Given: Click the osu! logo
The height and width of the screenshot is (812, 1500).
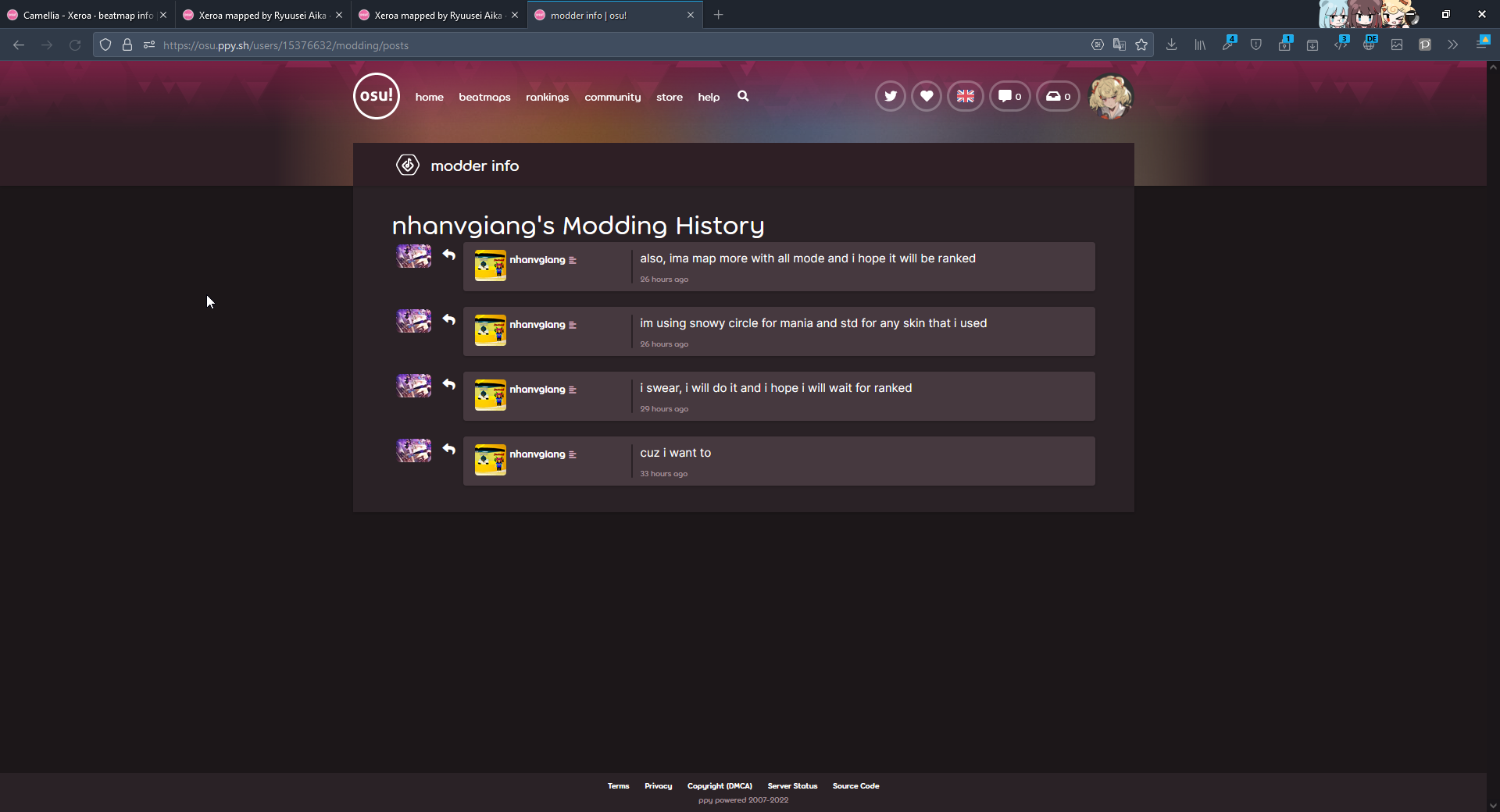Looking at the screenshot, I should [x=376, y=96].
